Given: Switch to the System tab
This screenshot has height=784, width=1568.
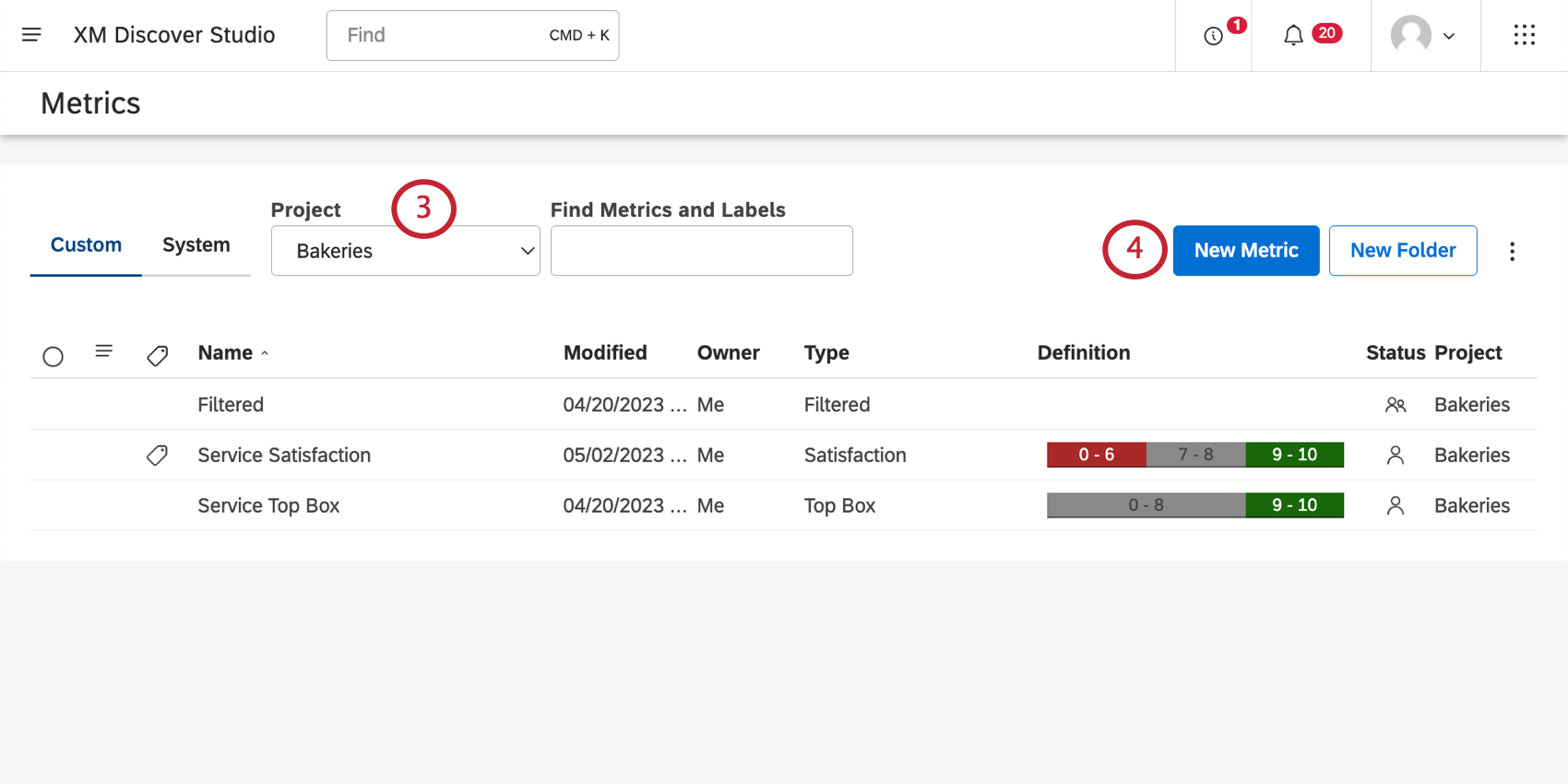Looking at the screenshot, I should pos(196,245).
